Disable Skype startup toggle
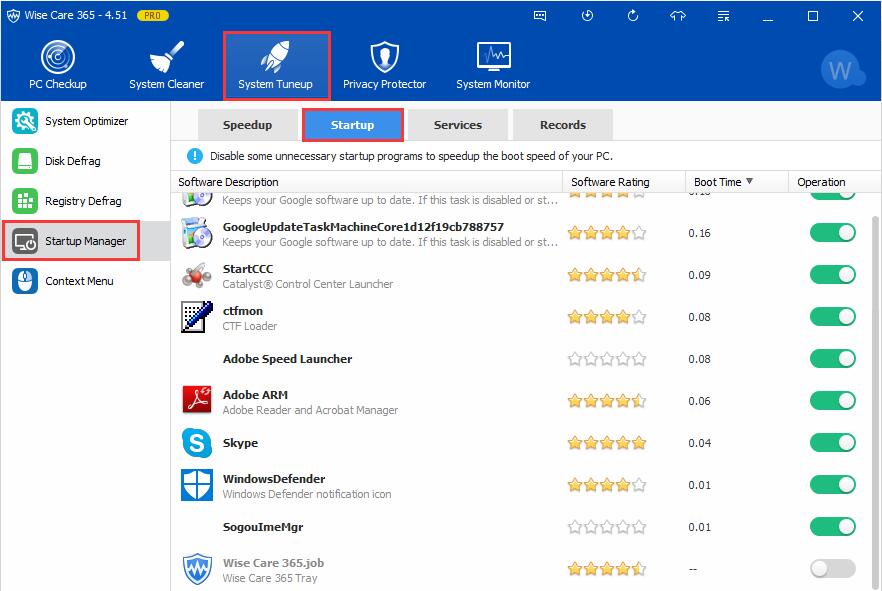The width and height of the screenshot is (882, 591). [832, 443]
